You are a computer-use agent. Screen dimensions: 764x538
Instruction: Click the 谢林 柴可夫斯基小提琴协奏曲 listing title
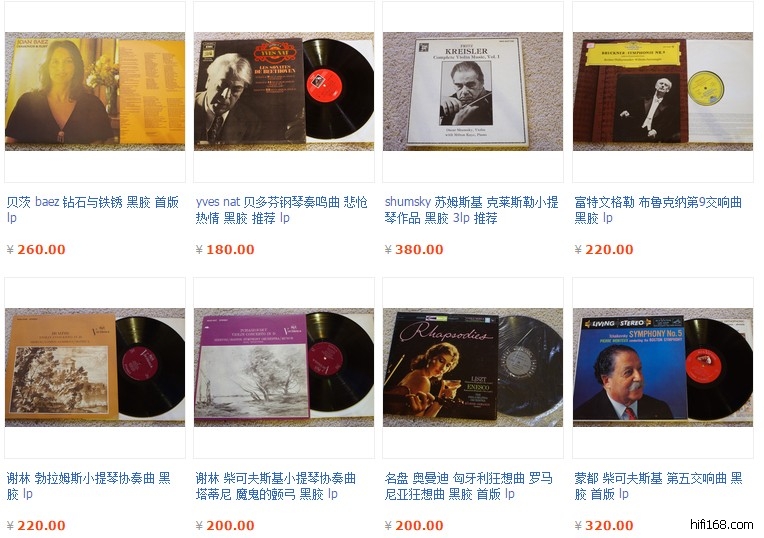click(x=276, y=486)
